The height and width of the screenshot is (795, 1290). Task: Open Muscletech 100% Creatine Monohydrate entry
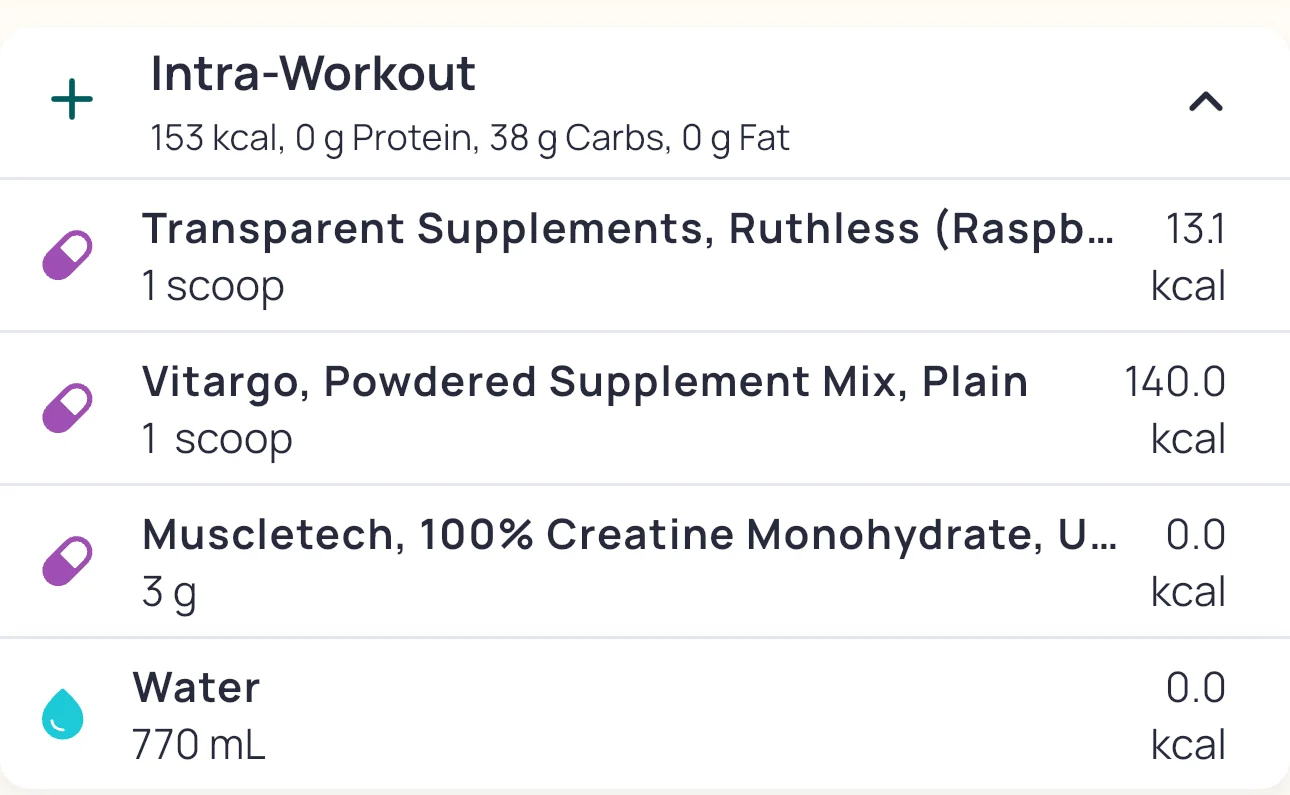pos(627,535)
